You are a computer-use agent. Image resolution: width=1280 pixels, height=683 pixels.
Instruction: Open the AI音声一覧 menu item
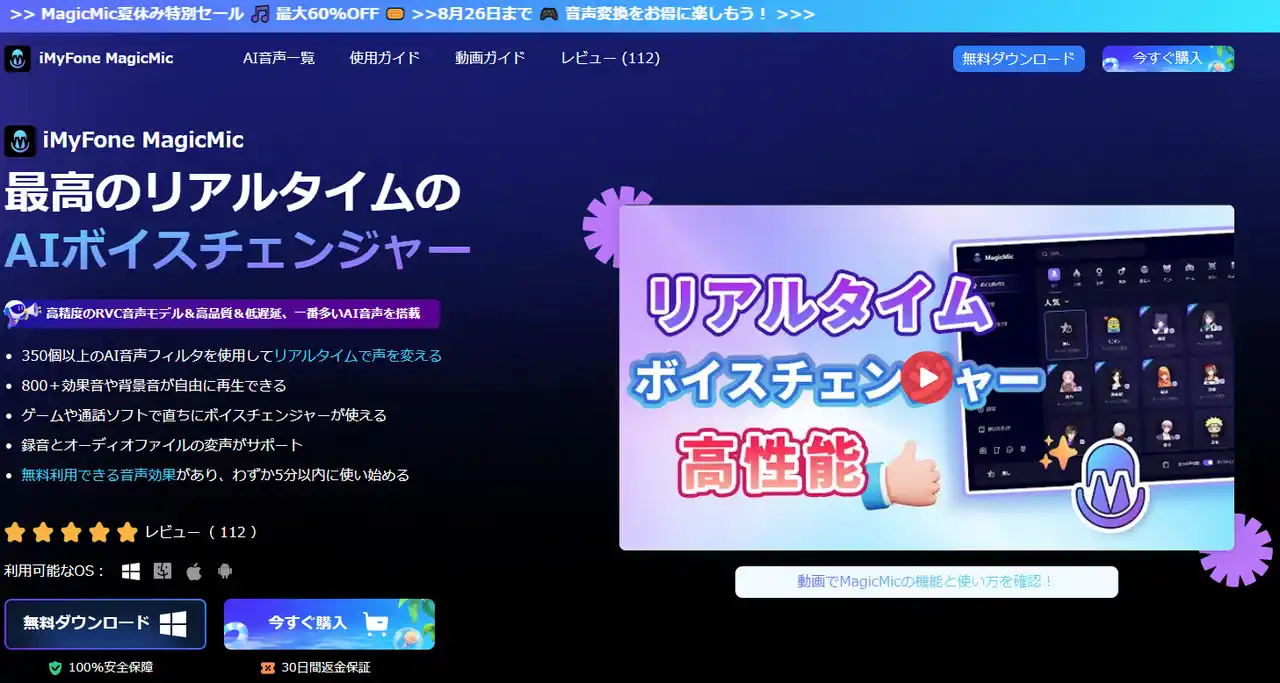279,58
